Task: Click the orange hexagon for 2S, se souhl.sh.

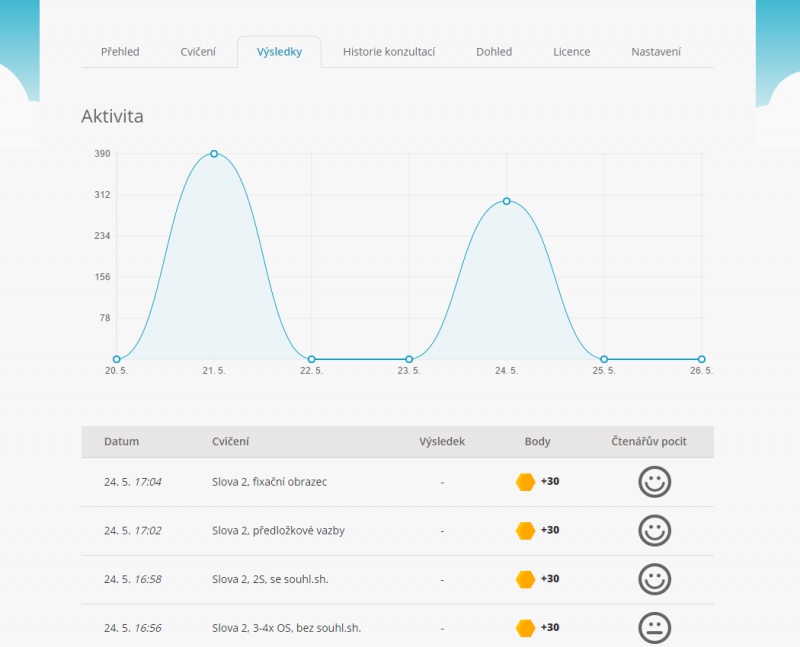Action: point(525,579)
